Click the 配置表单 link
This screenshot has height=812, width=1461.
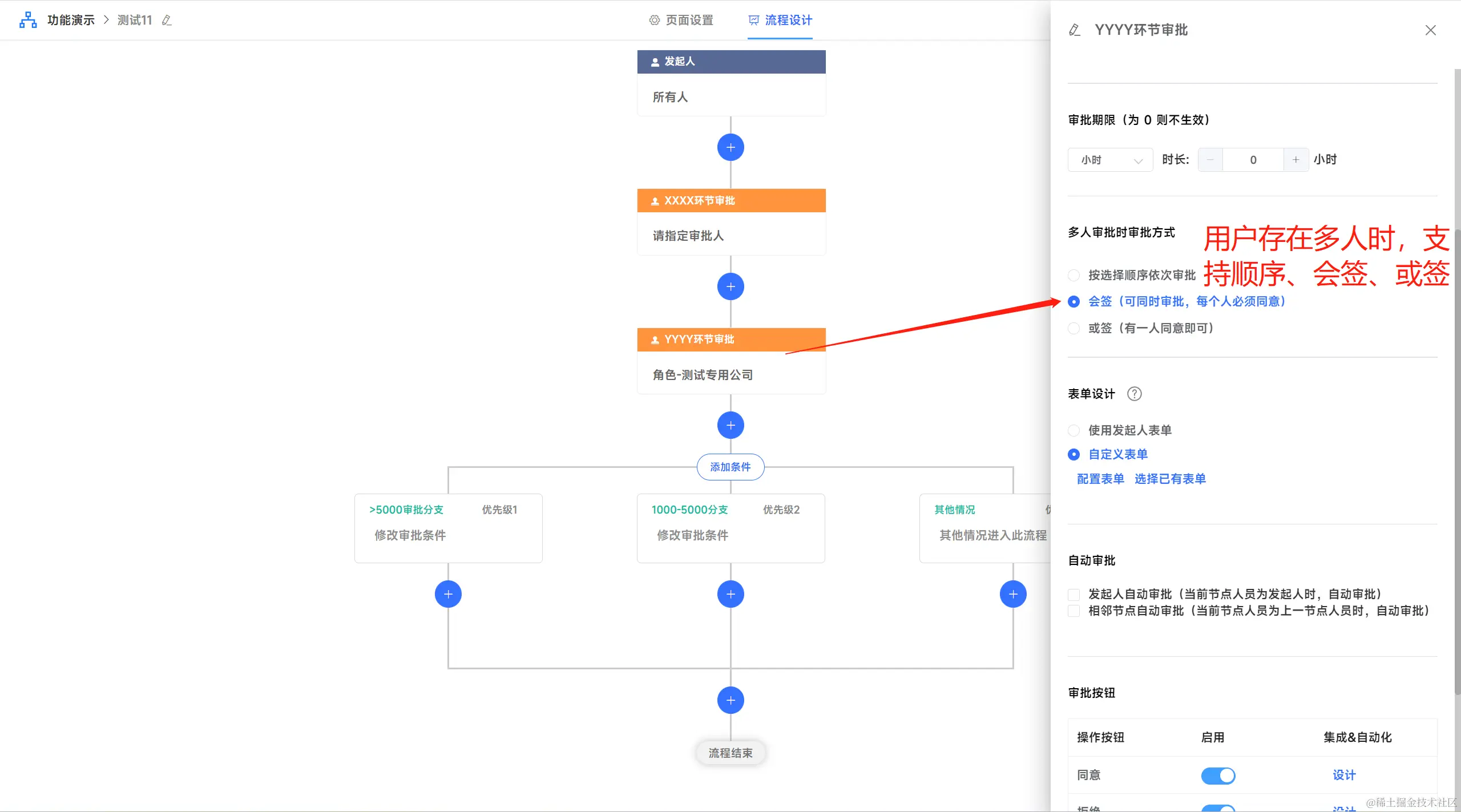coord(1100,479)
